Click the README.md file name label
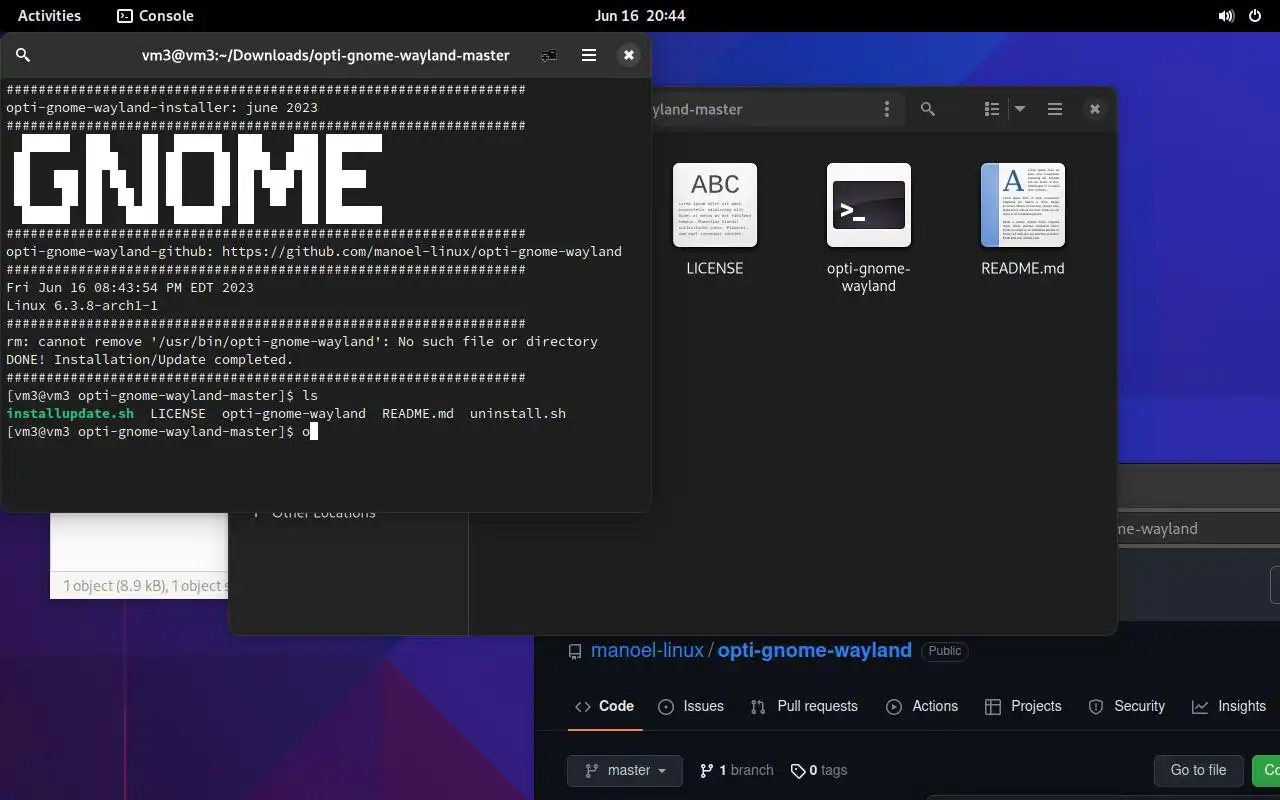The width and height of the screenshot is (1280, 800). point(1023,268)
